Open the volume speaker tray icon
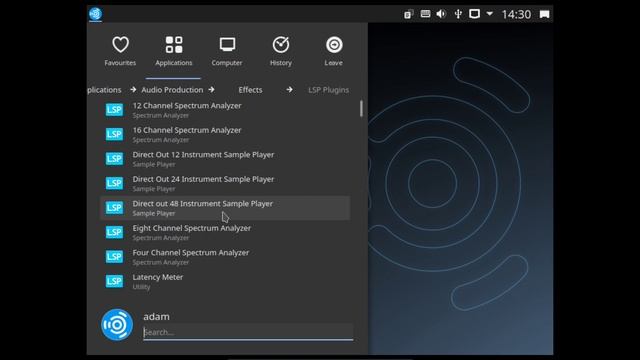The width and height of the screenshot is (640, 360). [x=441, y=14]
